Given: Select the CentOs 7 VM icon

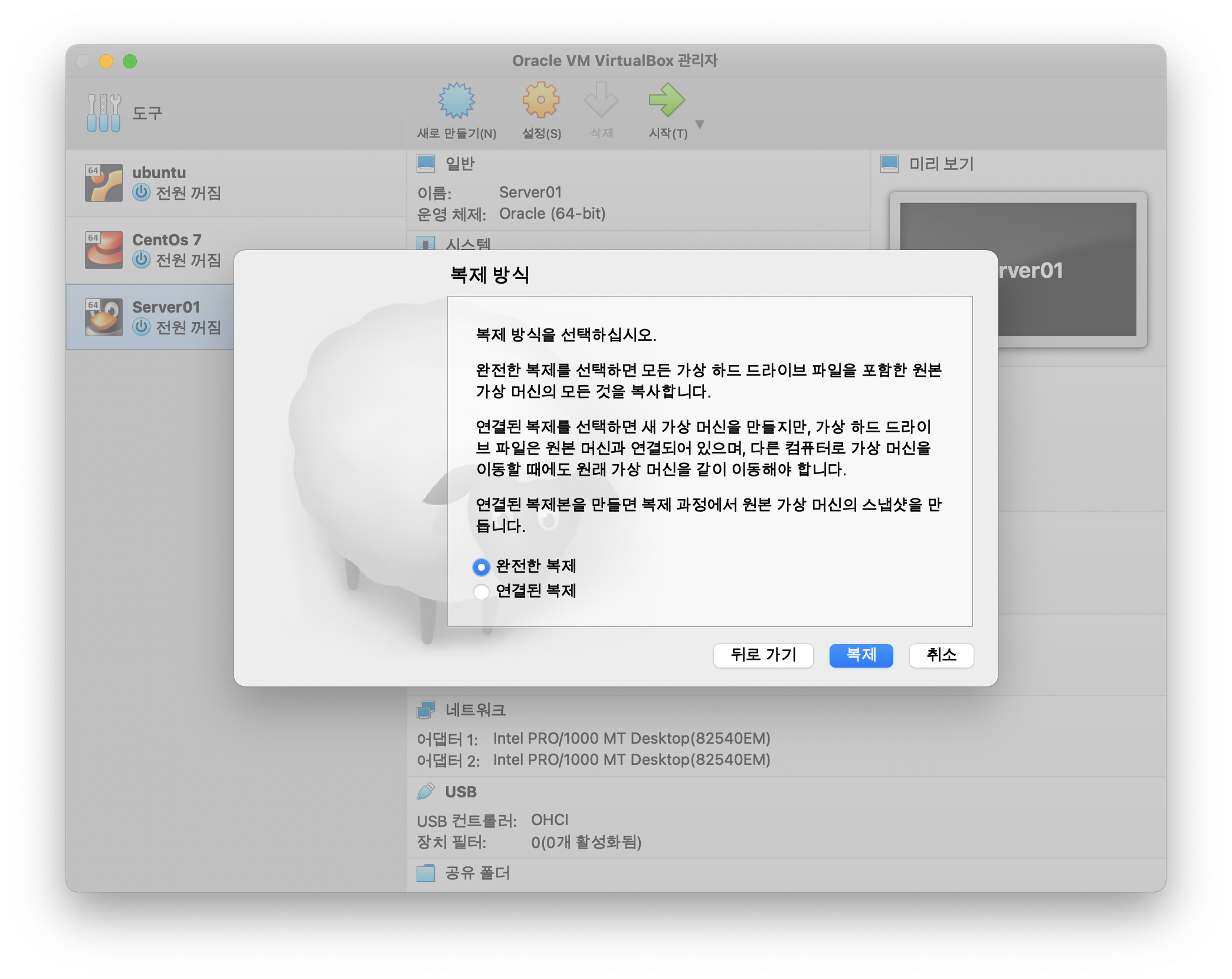Looking at the screenshot, I should pos(104,250).
